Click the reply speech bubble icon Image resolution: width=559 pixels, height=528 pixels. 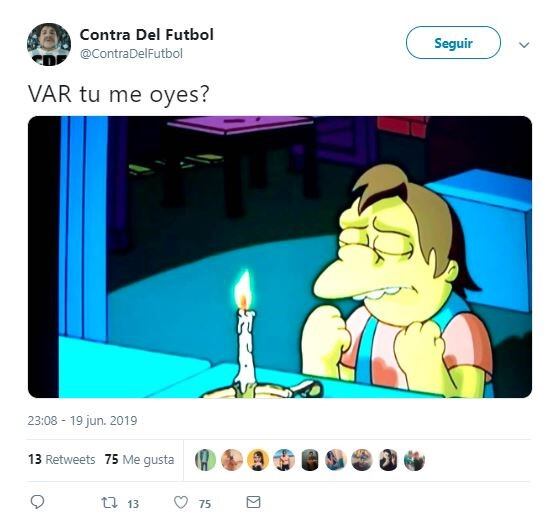pyautogui.click(x=37, y=502)
